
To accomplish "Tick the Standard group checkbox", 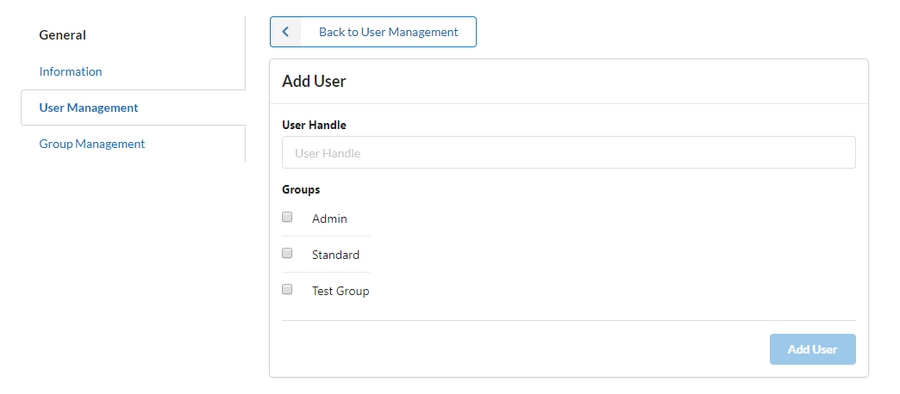I will tap(287, 253).
